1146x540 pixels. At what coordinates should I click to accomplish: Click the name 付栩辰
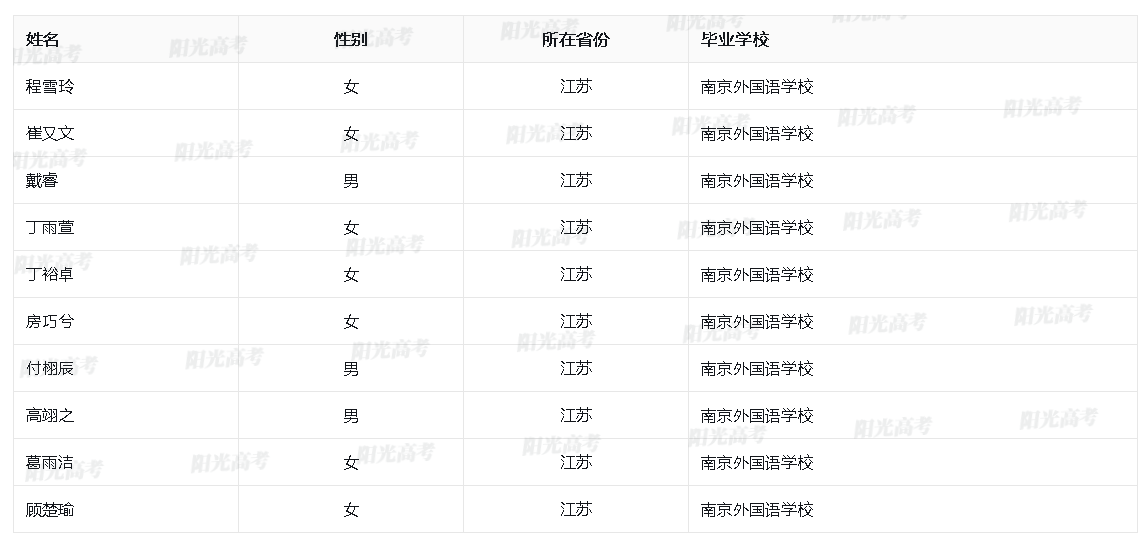50,369
